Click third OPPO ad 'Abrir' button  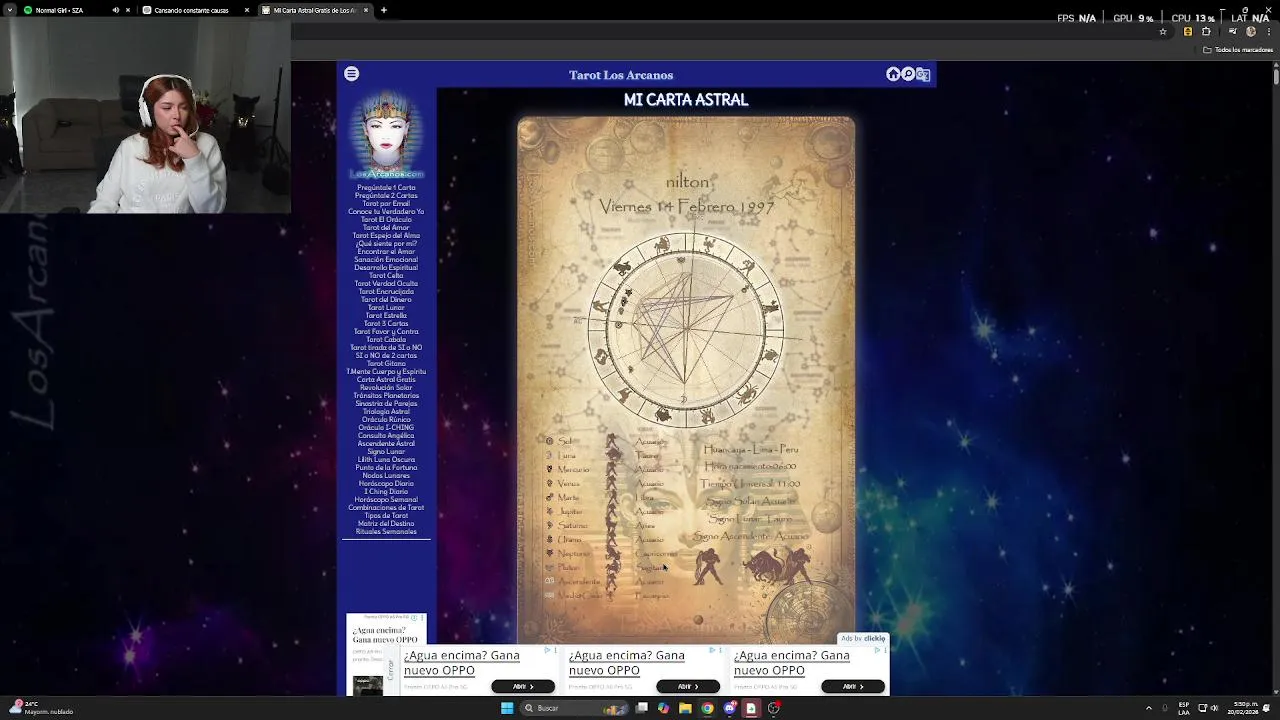(852, 686)
